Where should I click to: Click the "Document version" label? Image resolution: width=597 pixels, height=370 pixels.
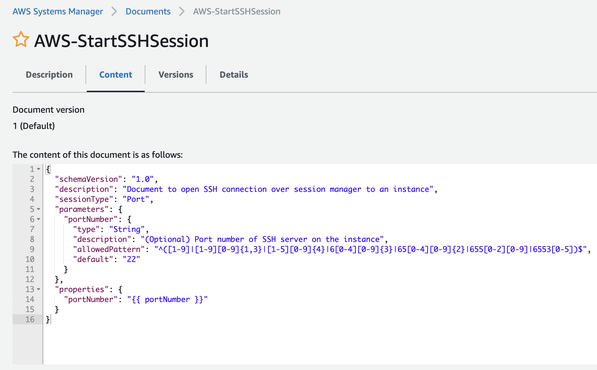[48, 110]
